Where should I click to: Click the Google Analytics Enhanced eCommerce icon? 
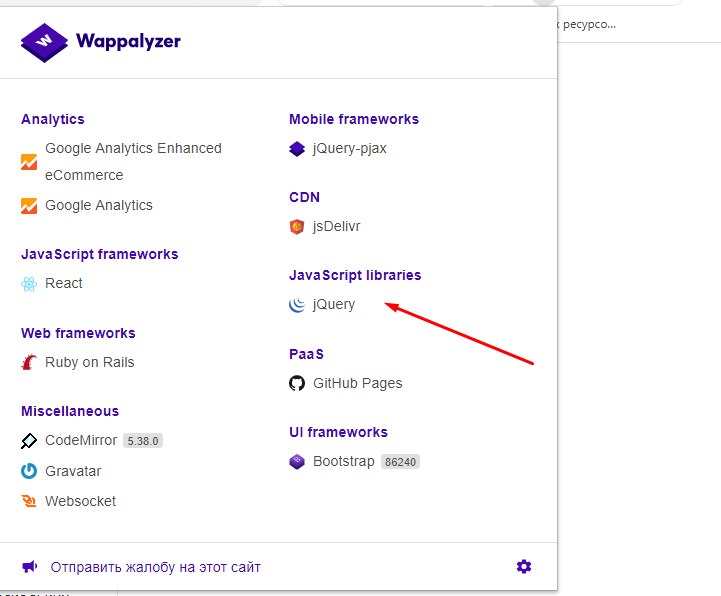coord(29,162)
